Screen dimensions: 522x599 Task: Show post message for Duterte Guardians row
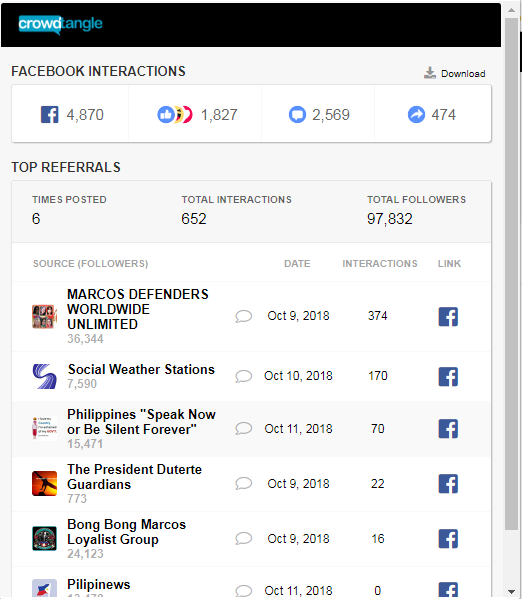[243, 484]
